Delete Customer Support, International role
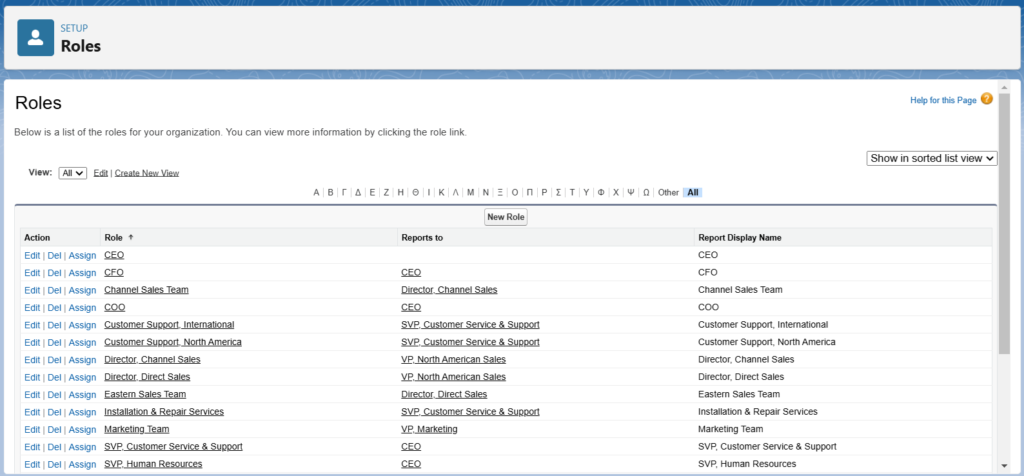 point(54,325)
